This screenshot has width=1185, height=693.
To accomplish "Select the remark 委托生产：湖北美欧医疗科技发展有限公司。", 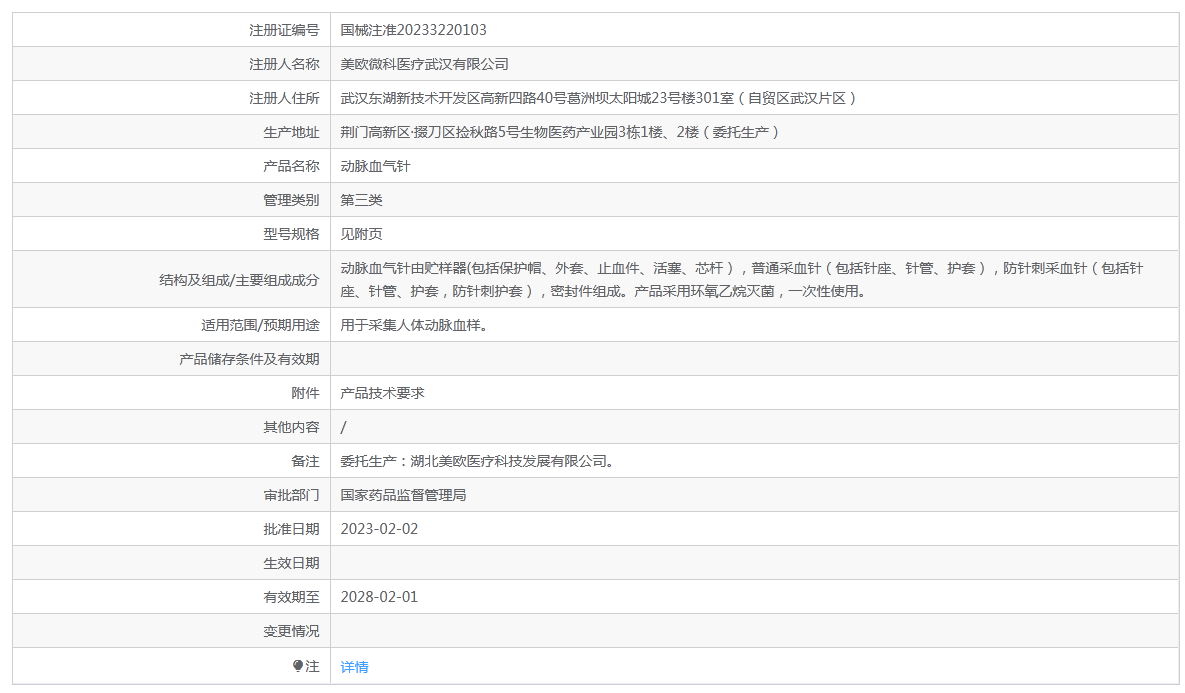I will pyautogui.click(x=479, y=462).
